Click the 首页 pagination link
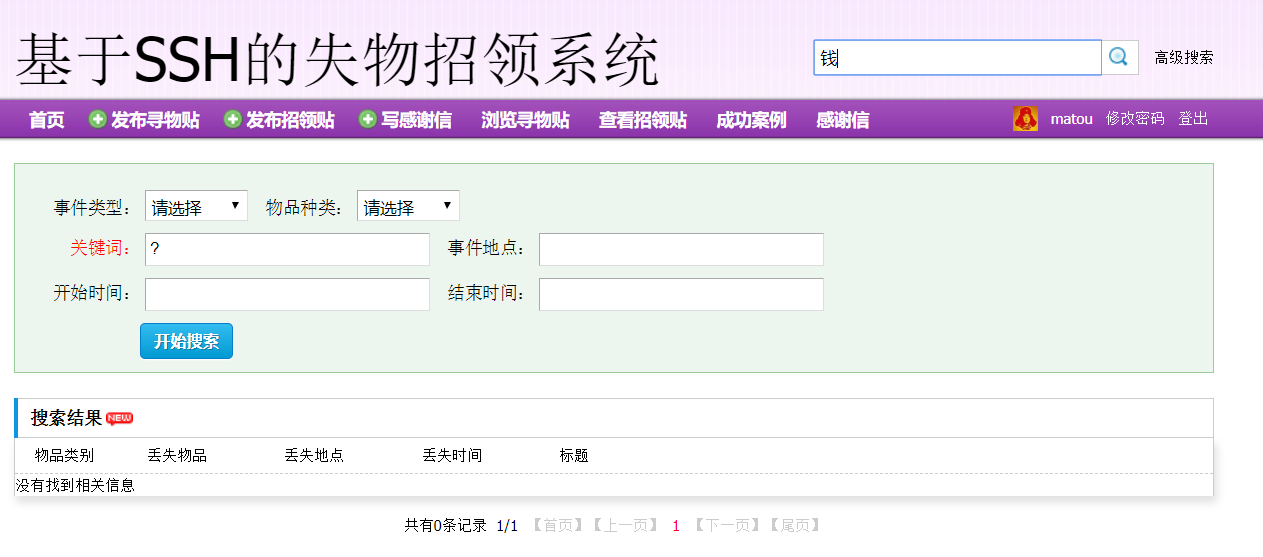The width and height of the screenshot is (1263, 557). (x=557, y=526)
